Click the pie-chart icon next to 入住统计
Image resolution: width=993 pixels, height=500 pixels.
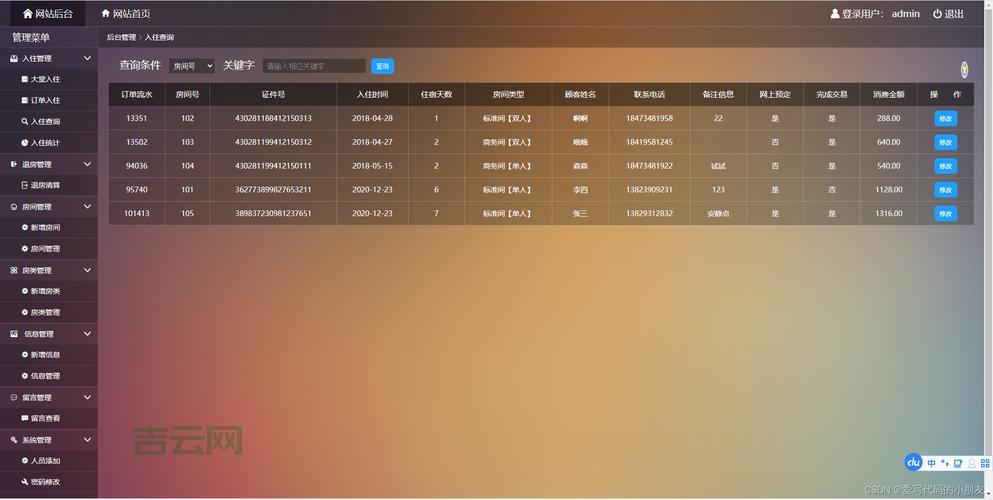(25, 142)
